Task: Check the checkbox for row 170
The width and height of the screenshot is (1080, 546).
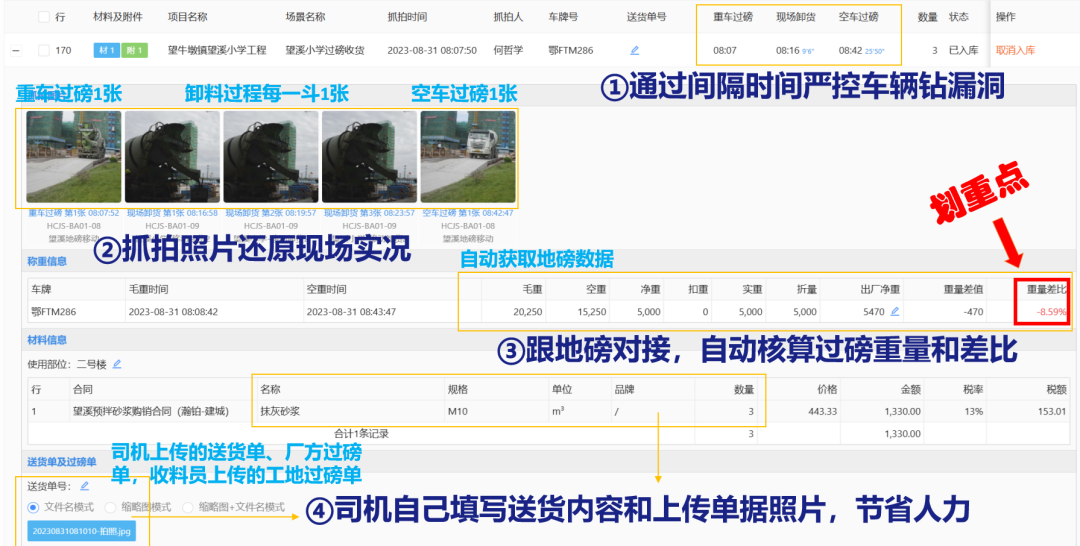Action: [x=44, y=50]
